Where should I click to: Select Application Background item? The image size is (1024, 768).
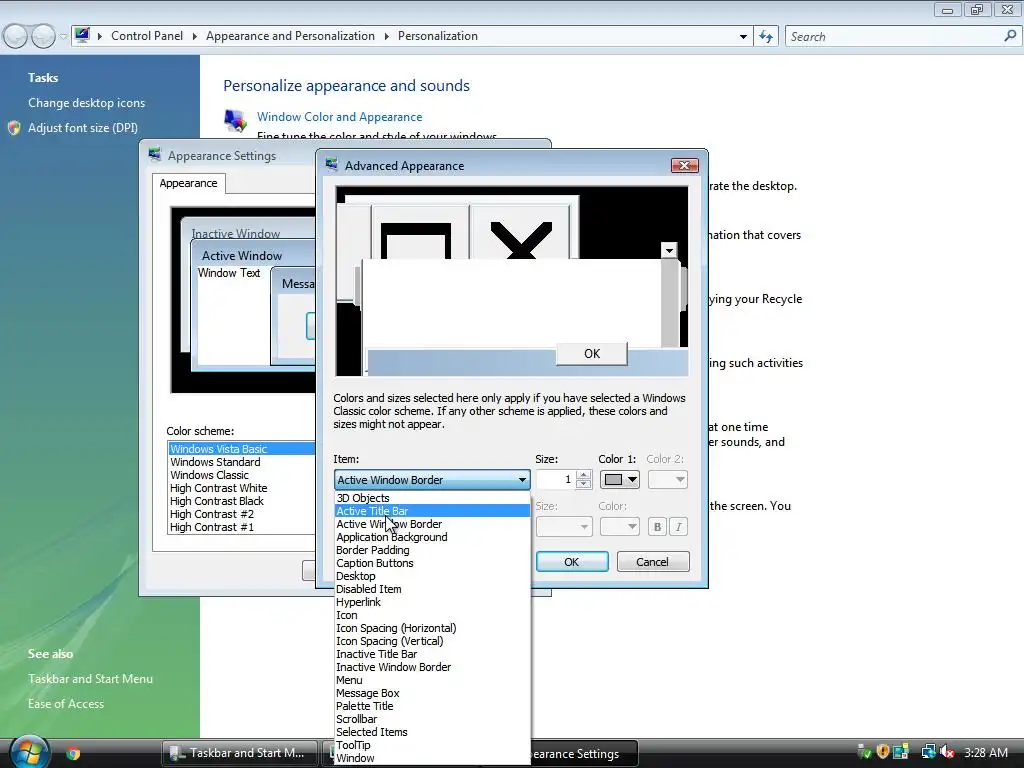click(432, 537)
